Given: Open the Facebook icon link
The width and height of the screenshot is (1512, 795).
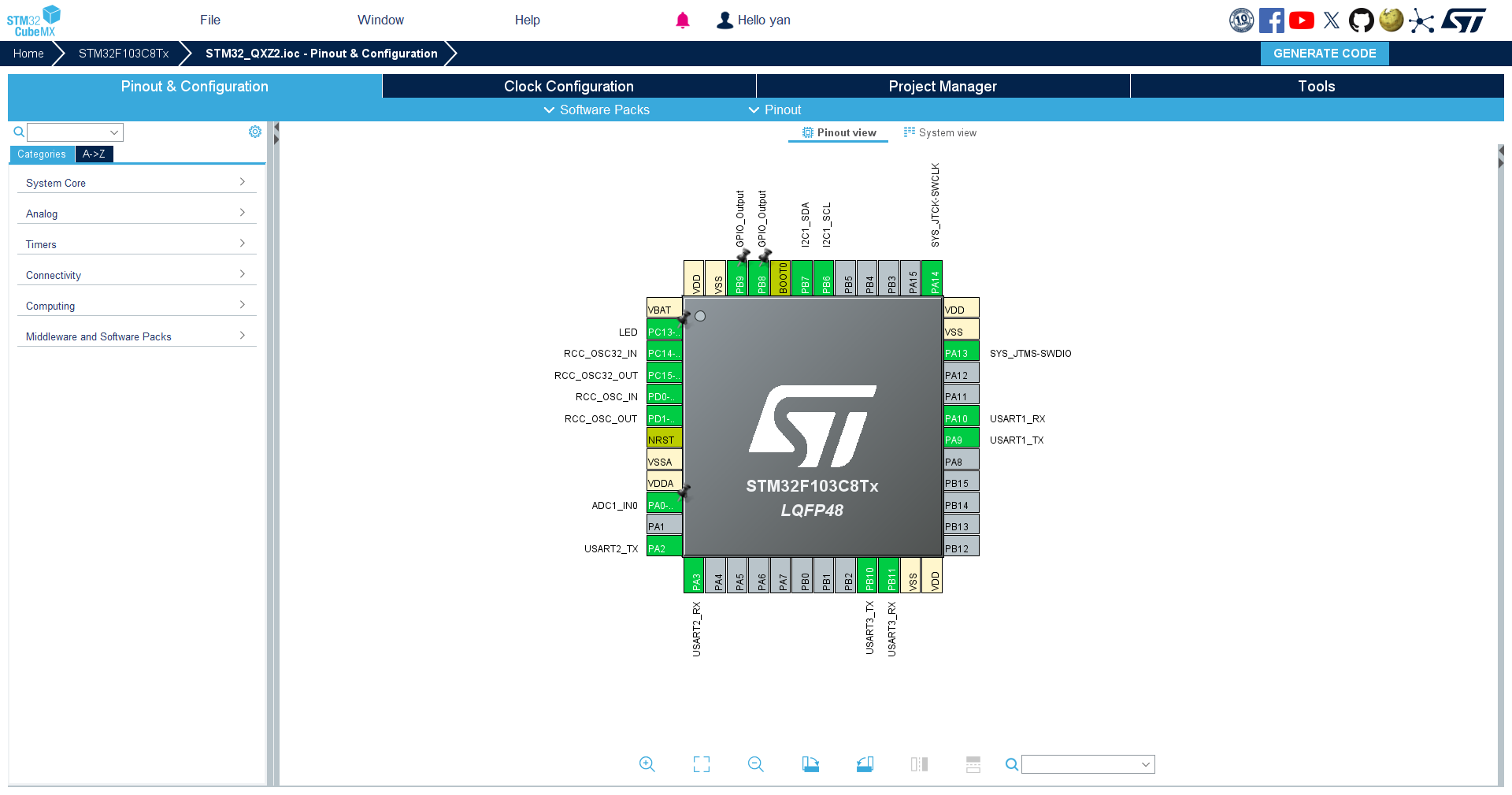Looking at the screenshot, I should tap(1271, 20).
